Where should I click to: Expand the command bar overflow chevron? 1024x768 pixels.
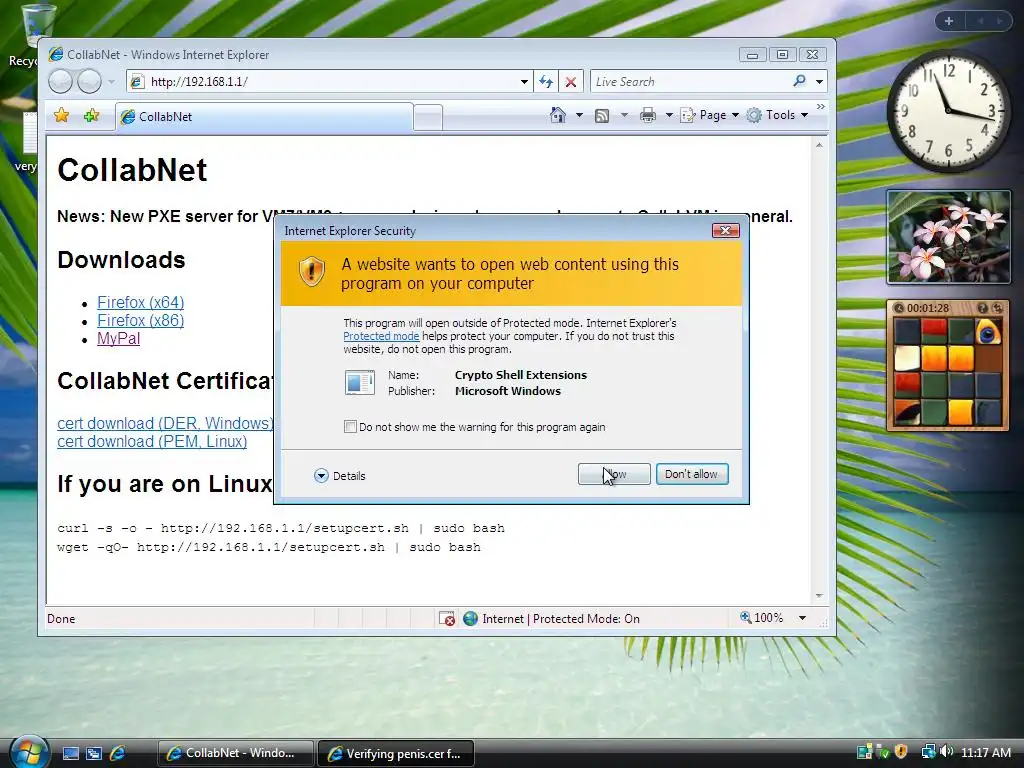pos(821,106)
